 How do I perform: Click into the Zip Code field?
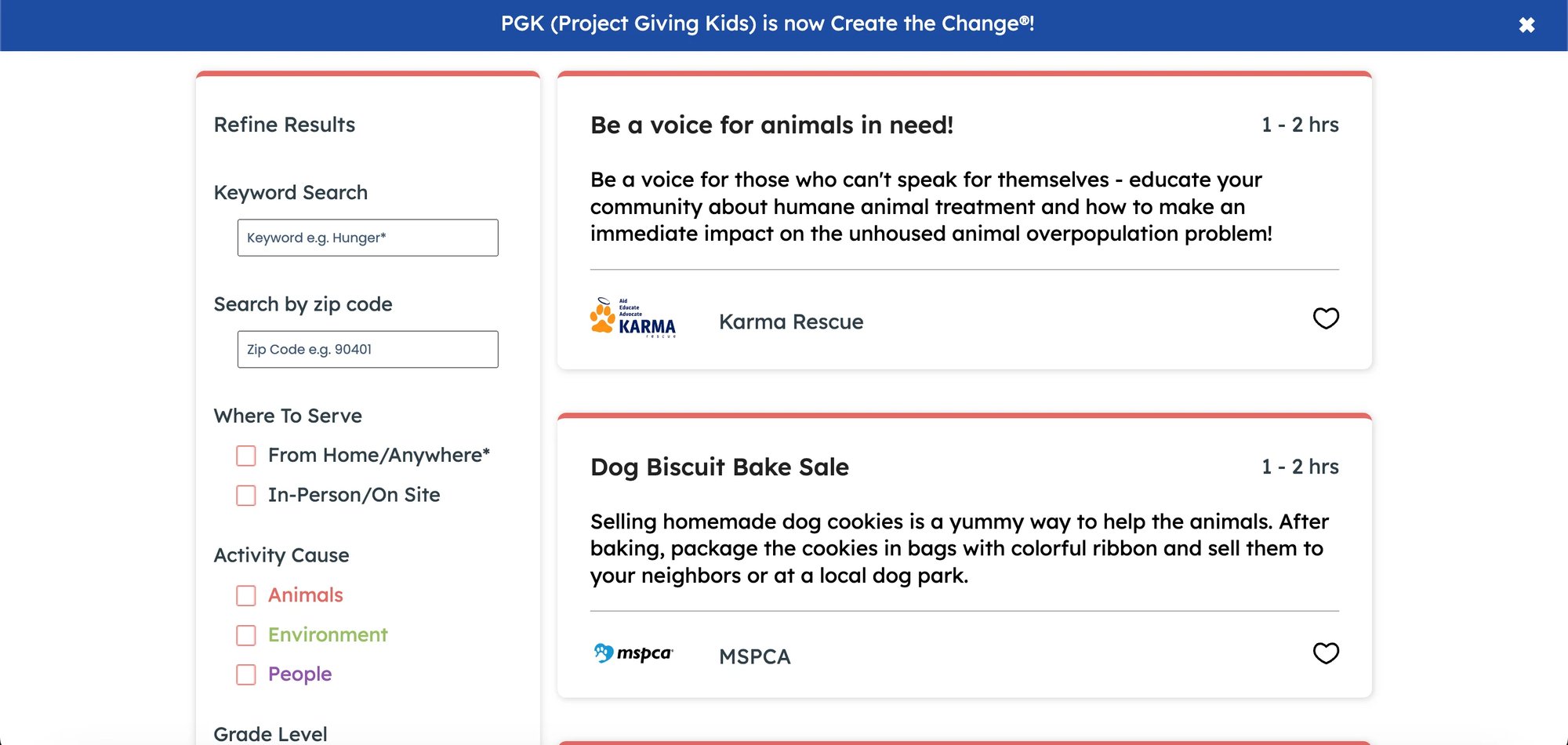[x=368, y=349]
